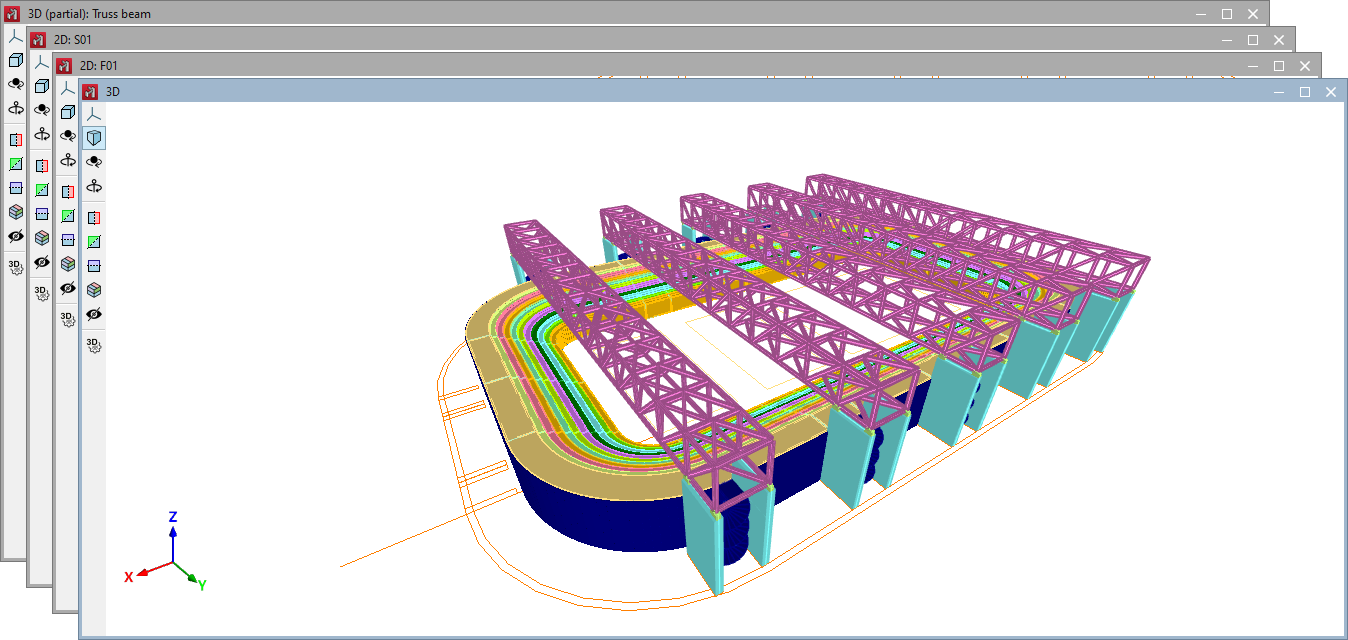The width and height of the screenshot is (1348, 640).
Task: Open 3D settings gear in Truss beam window
Action: 16,267
